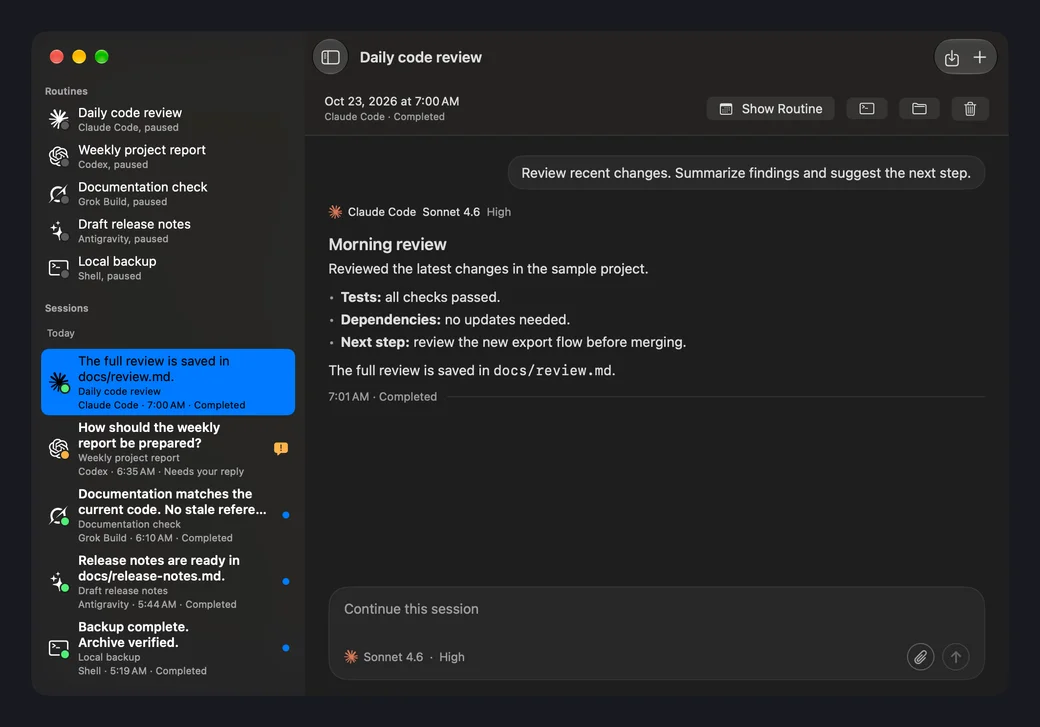The height and width of the screenshot is (727, 1040).
Task: Click 'Sonnet 4.6' label beside Claude Code author
Action: (x=451, y=212)
